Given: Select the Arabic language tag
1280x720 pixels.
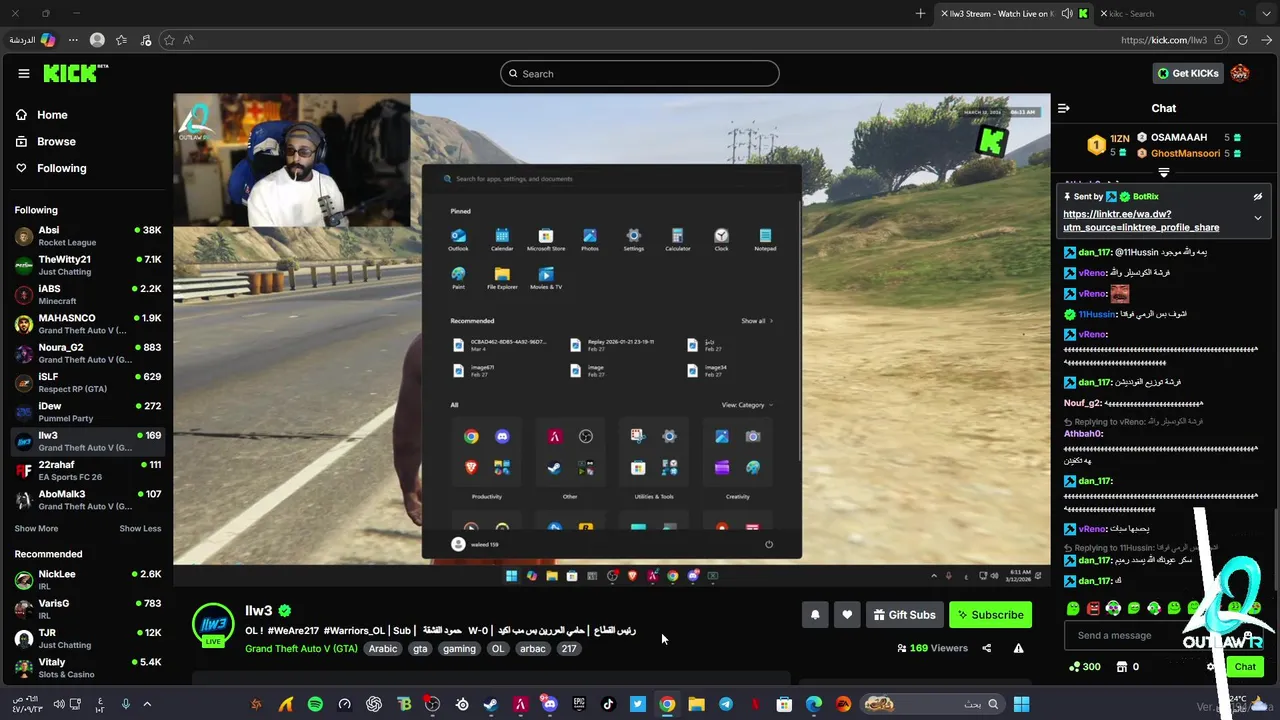Looking at the screenshot, I should click(x=383, y=649).
